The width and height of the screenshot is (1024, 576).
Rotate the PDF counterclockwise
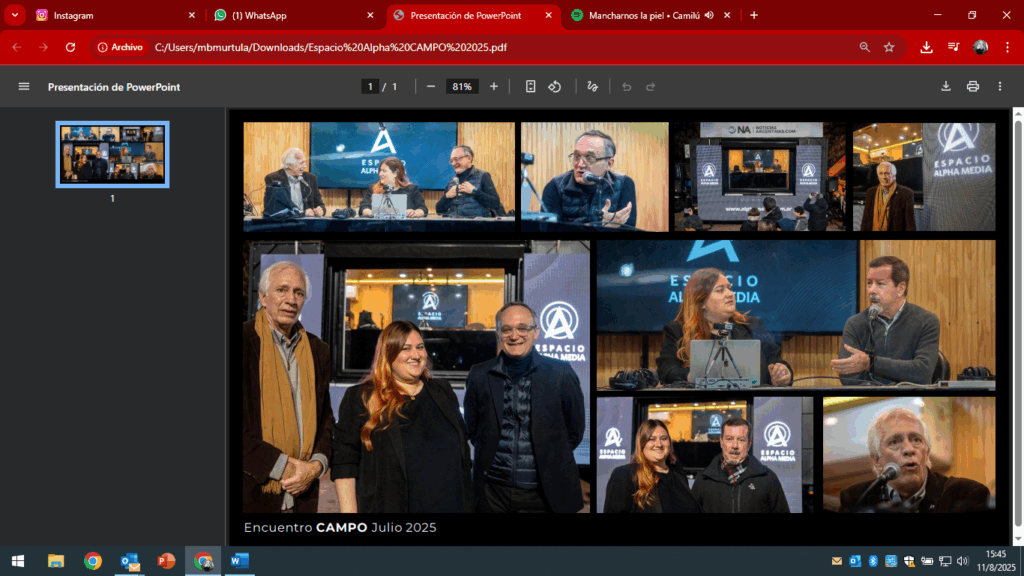(x=555, y=87)
